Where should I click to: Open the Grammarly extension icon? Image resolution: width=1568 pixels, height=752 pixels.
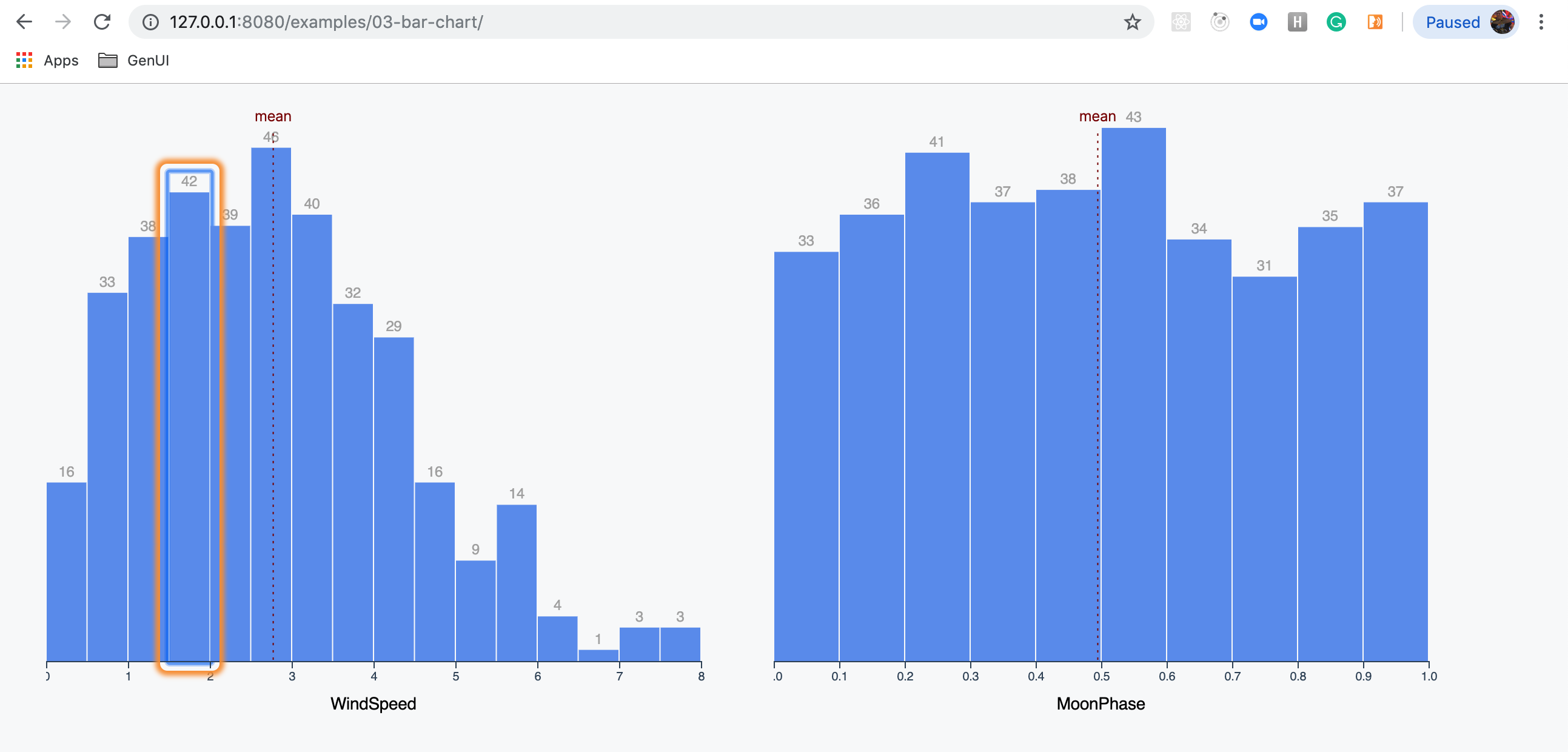tap(1336, 22)
